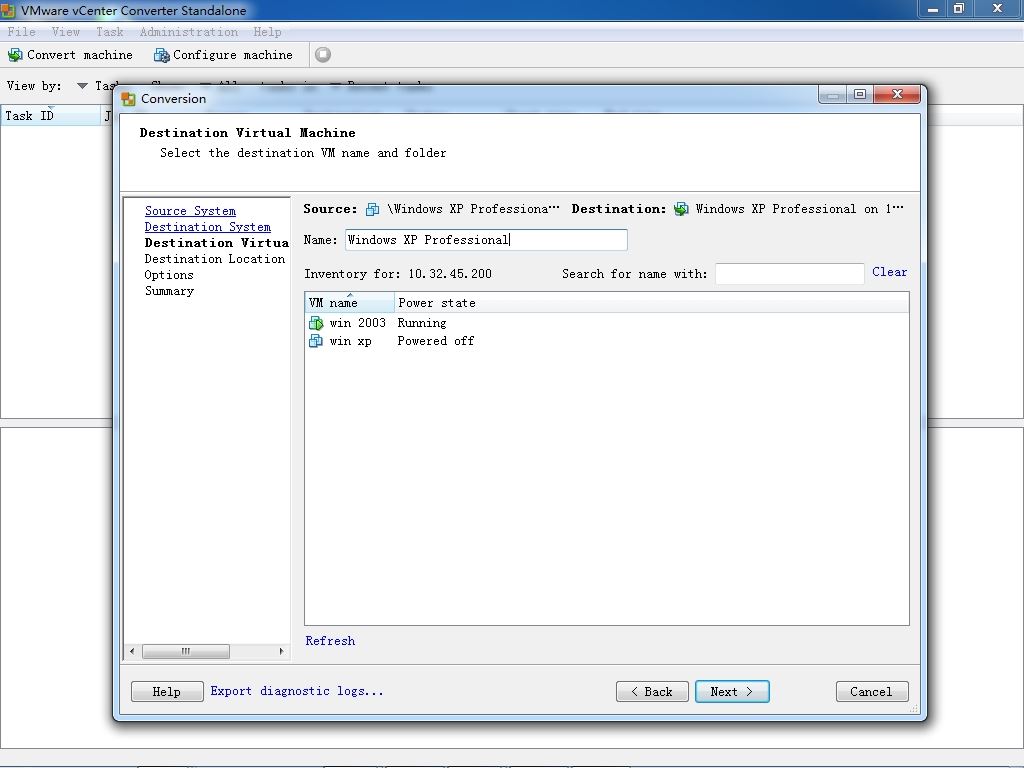Open the Administration menu

coord(189,32)
